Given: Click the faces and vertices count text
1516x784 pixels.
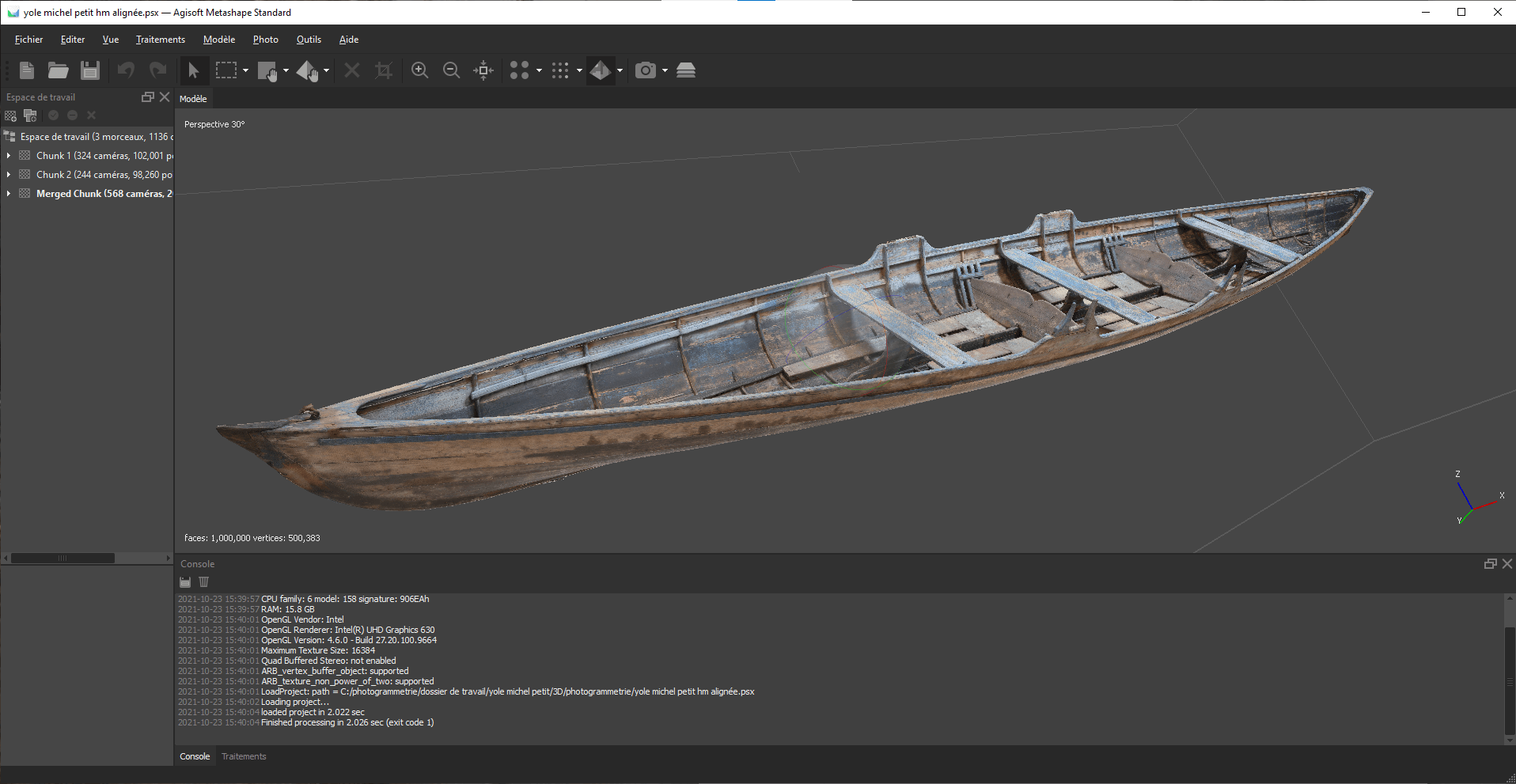Looking at the screenshot, I should (x=252, y=538).
